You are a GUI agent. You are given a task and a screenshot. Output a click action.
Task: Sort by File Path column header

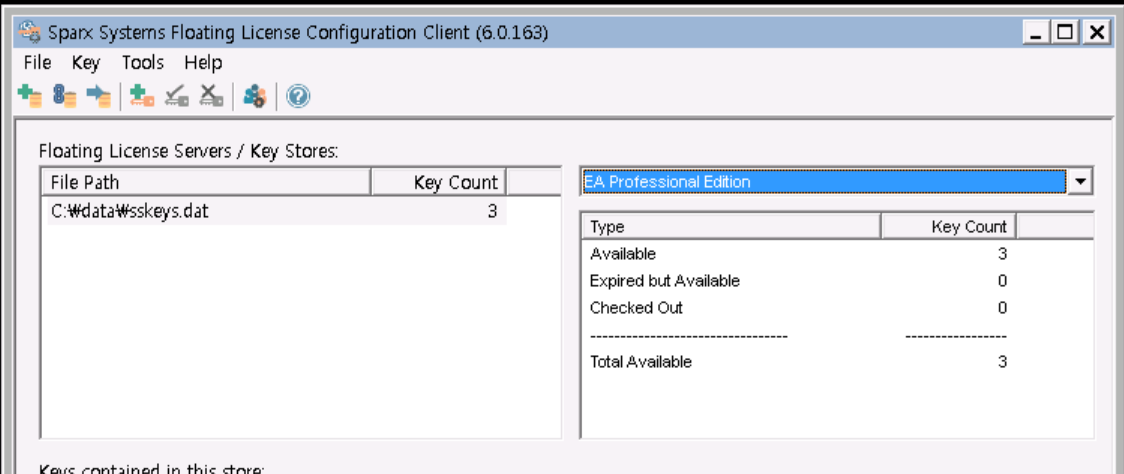click(206, 182)
